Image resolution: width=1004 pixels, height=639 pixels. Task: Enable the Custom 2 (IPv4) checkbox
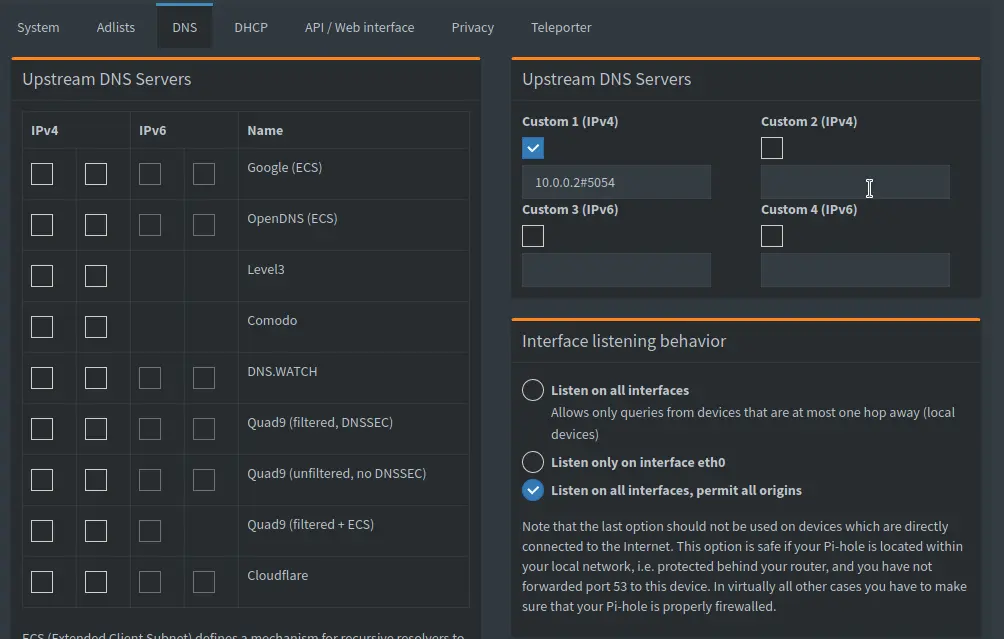click(772, 148)
